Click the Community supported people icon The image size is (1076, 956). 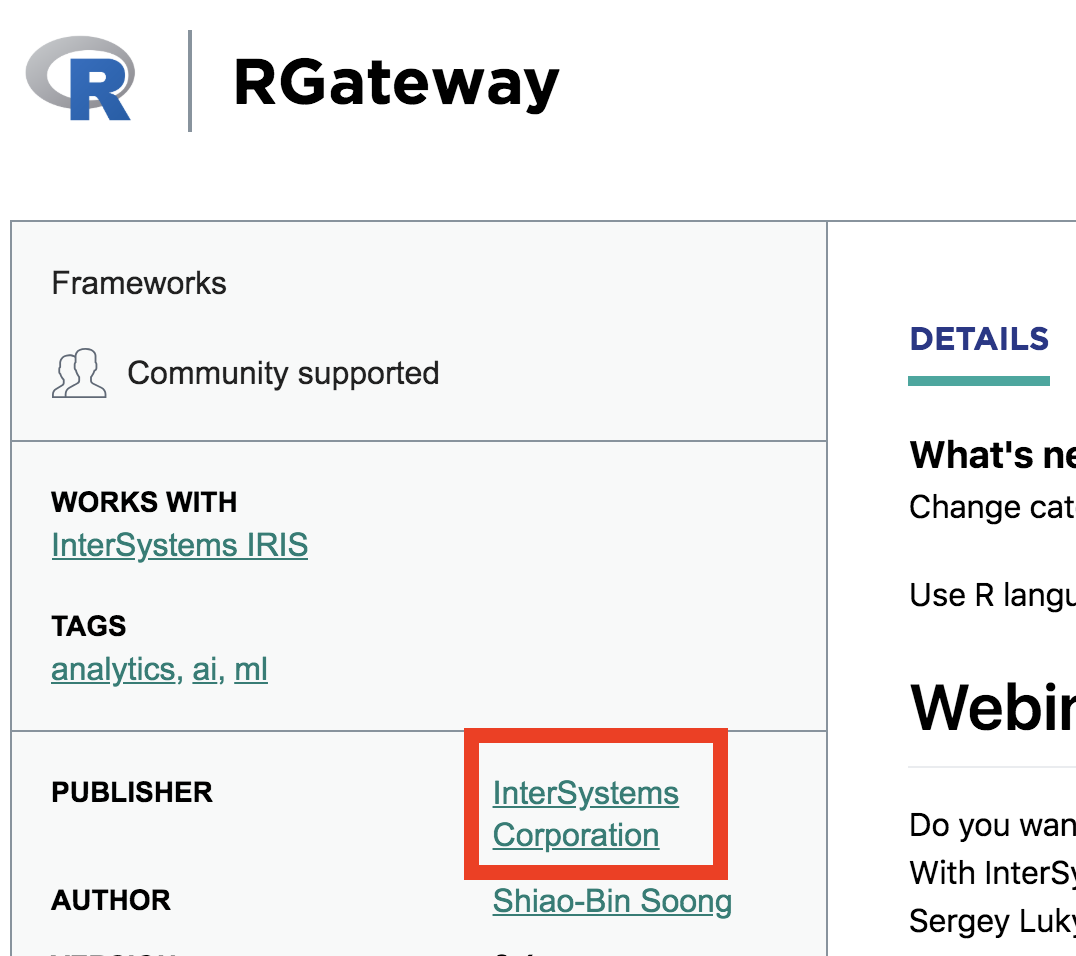click(79, 373)
